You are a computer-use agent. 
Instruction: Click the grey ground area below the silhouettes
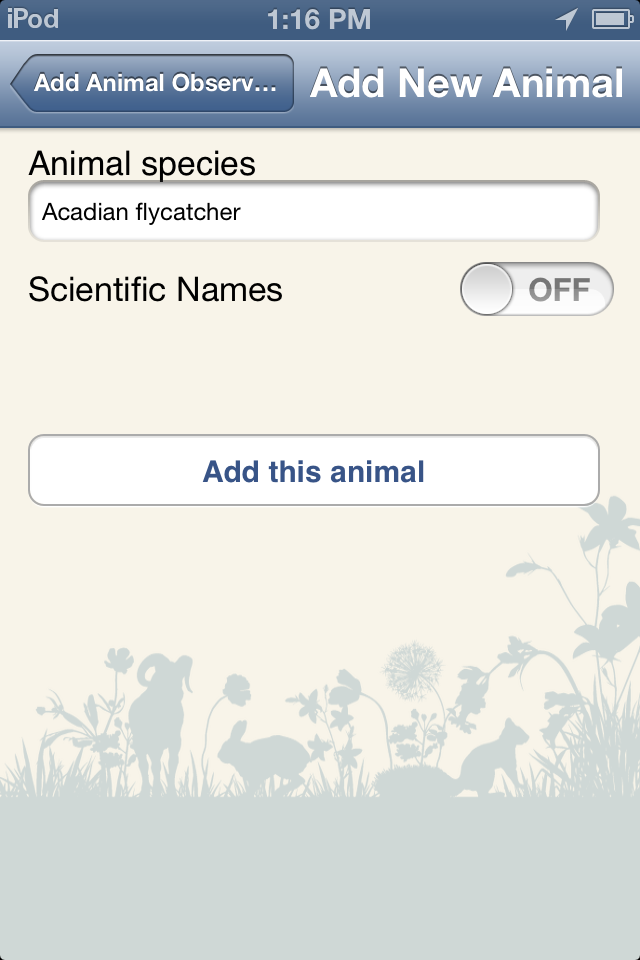point(320,880)
